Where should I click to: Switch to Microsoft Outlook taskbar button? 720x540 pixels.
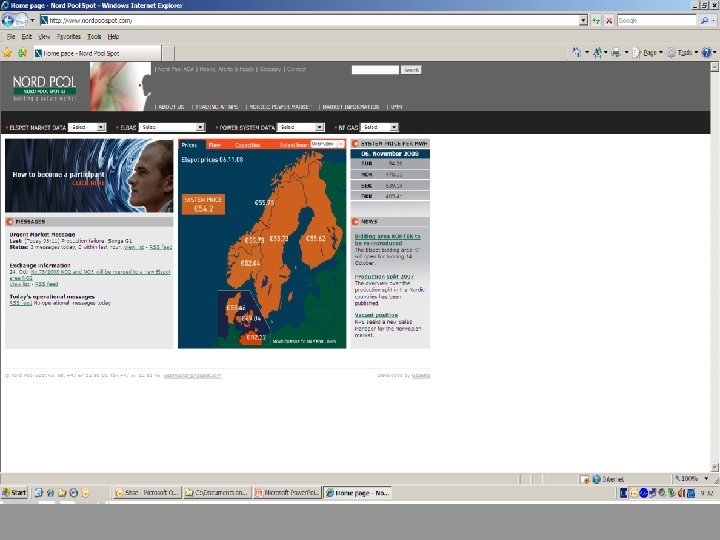coord(147,493)
